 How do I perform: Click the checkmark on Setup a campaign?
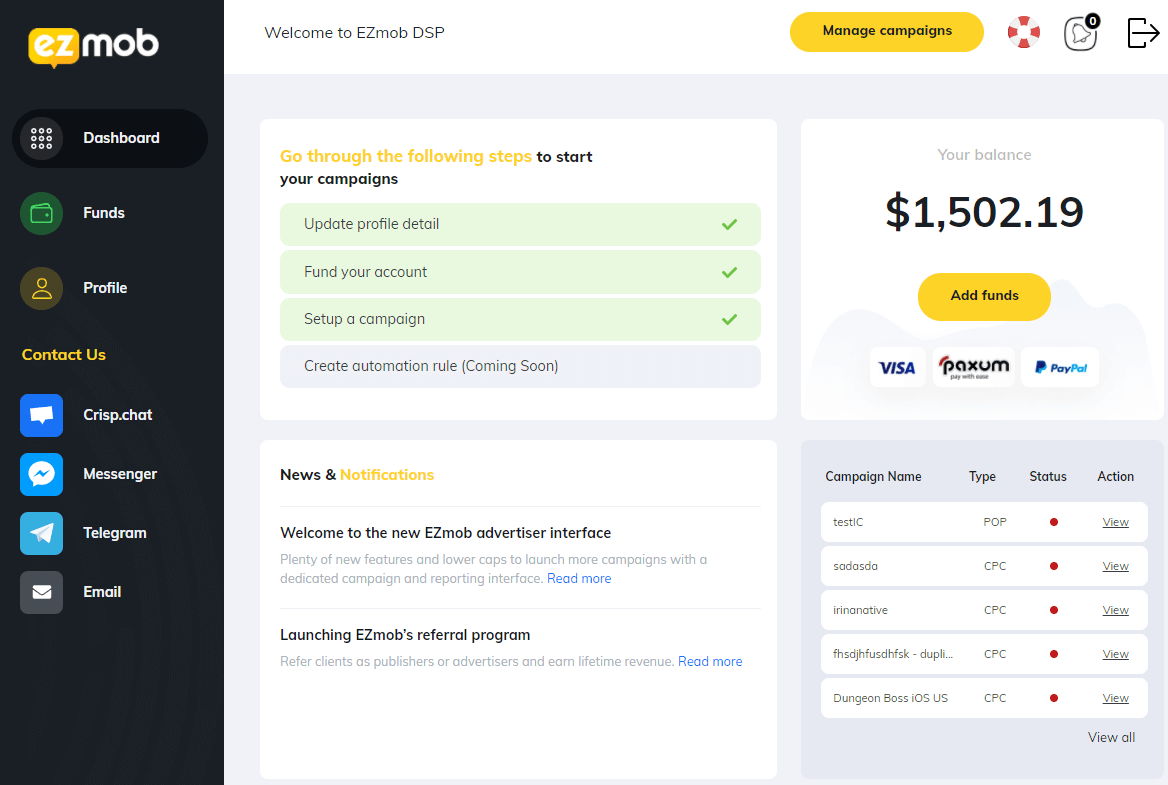pos(731,319)
